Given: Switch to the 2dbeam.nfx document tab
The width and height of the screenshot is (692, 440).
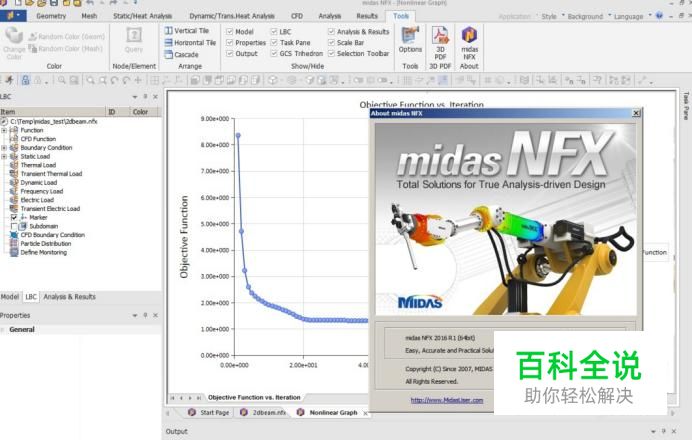Looking at the screenshot, I should coord(263,412).
